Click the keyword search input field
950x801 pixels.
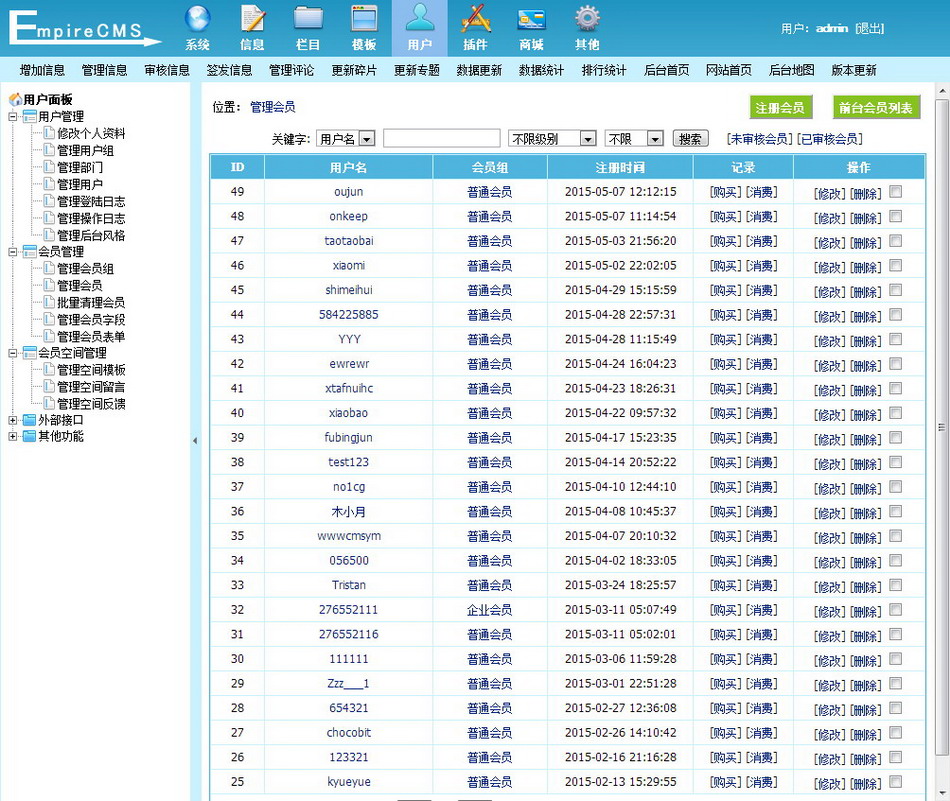tap(442, 139)
